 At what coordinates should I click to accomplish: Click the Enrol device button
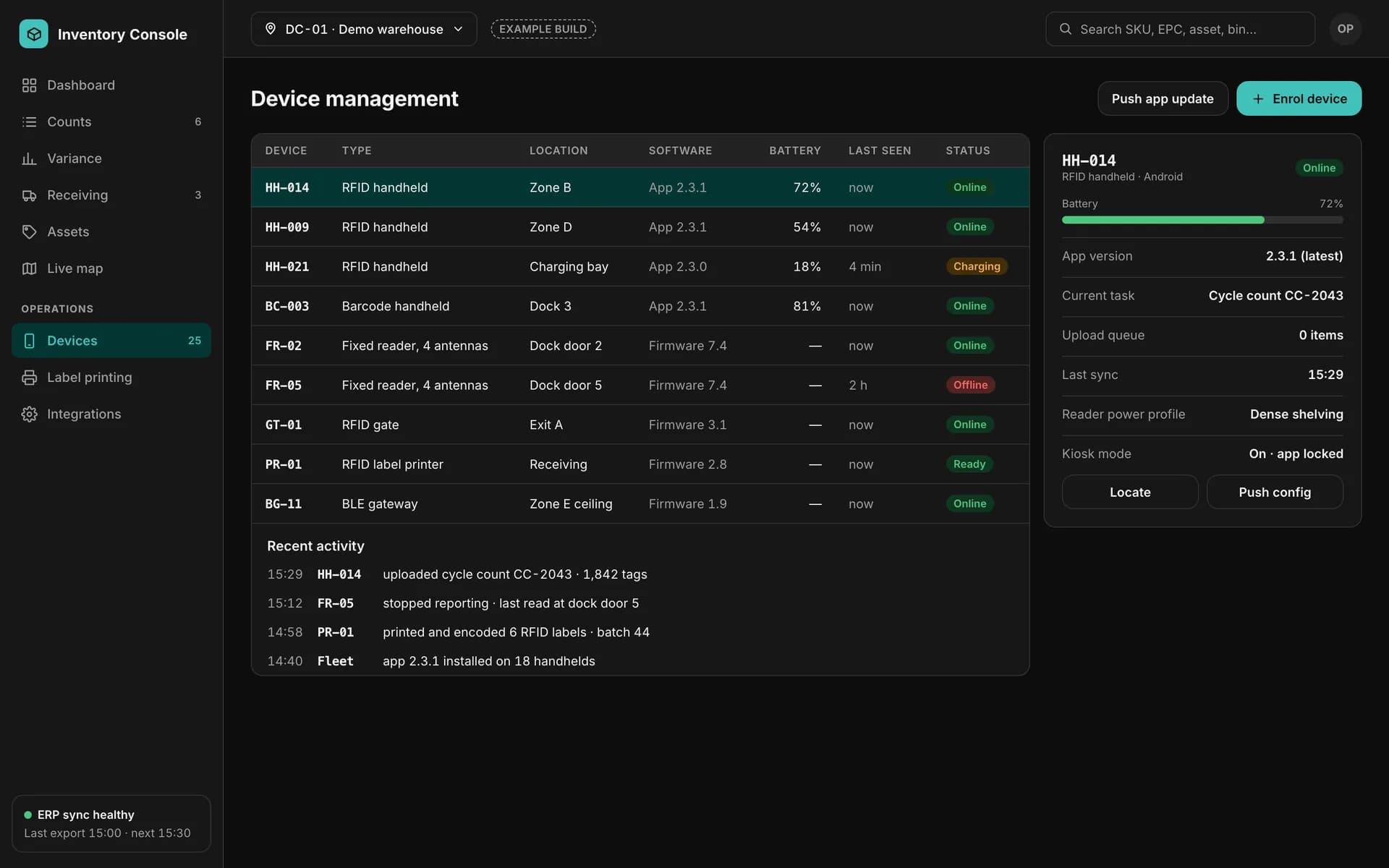point(1299,99)
